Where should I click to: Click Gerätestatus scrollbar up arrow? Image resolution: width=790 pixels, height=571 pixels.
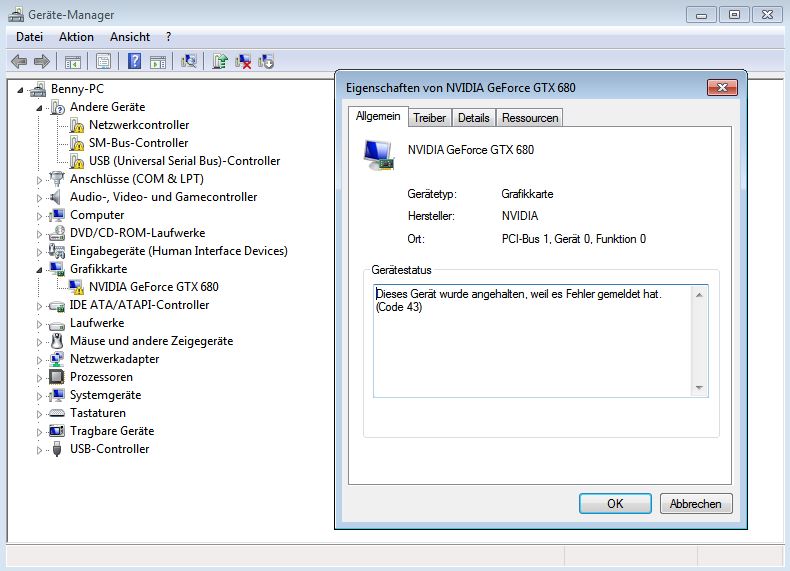click(x=699, y=295)
